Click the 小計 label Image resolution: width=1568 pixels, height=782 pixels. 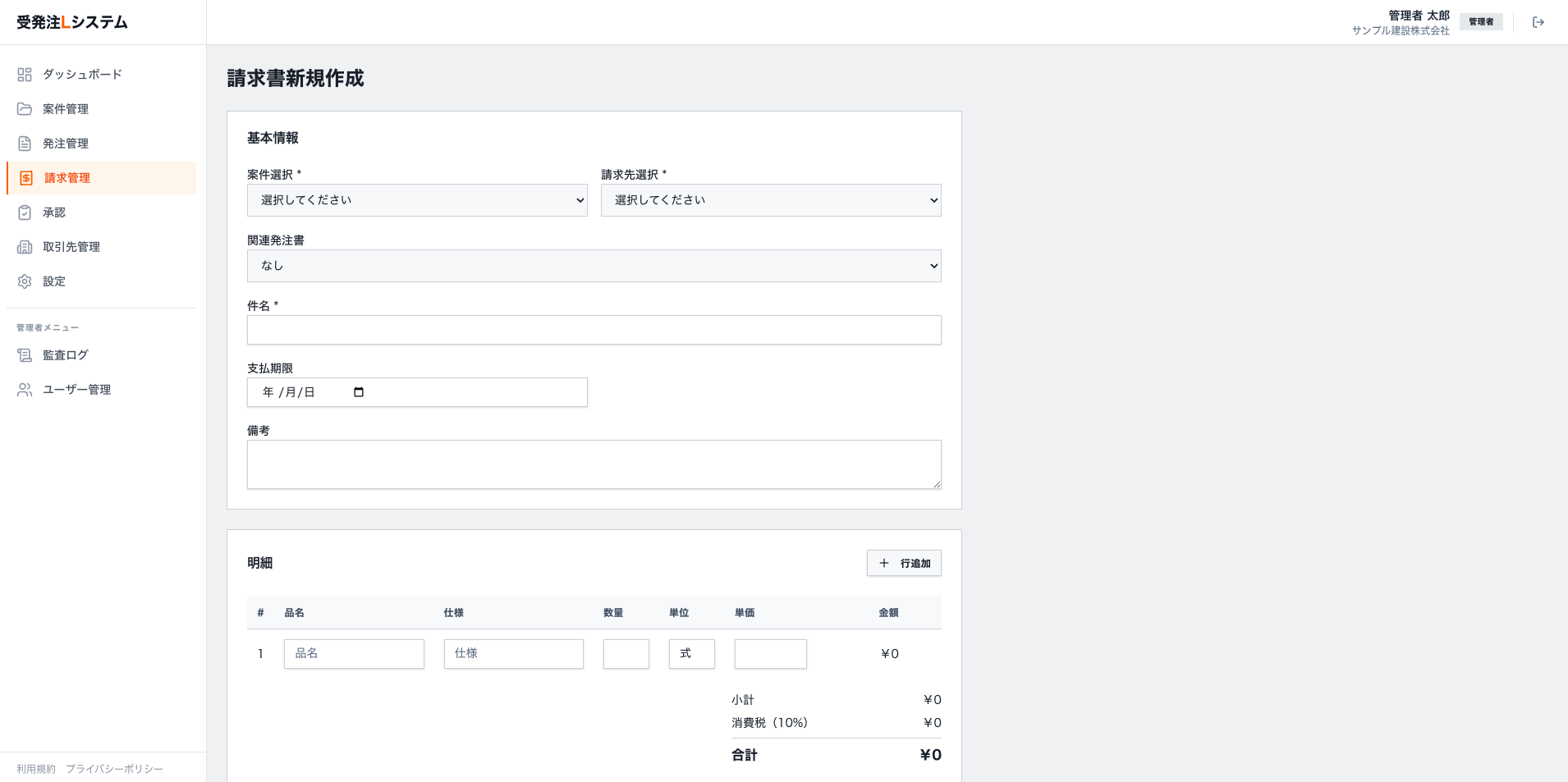743,700
